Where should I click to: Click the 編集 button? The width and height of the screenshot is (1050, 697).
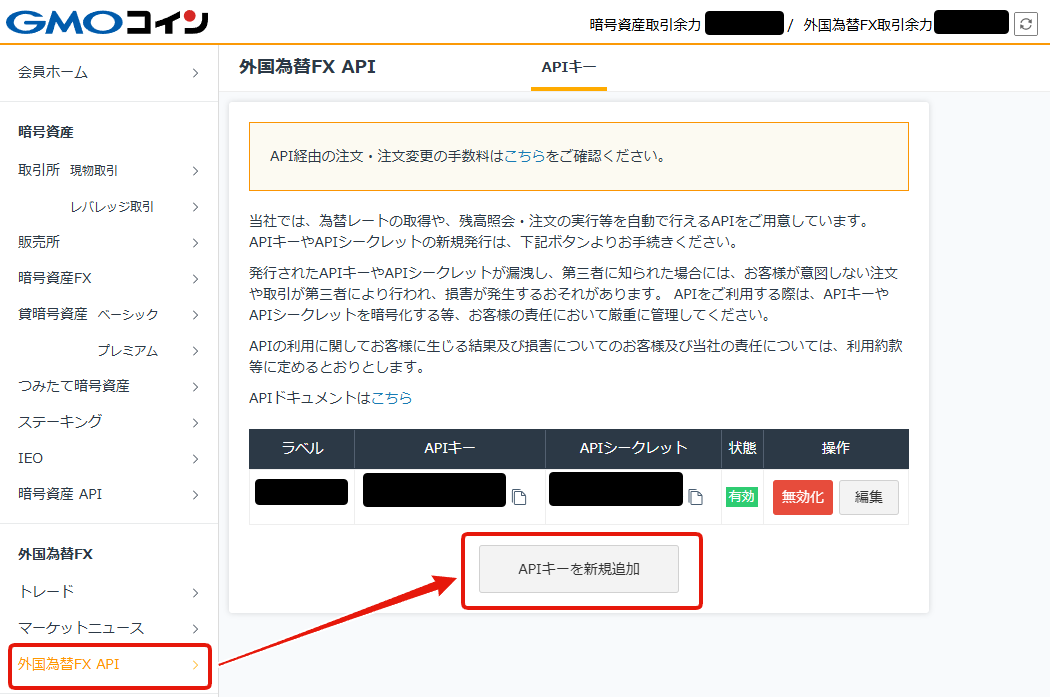point(868,497)
